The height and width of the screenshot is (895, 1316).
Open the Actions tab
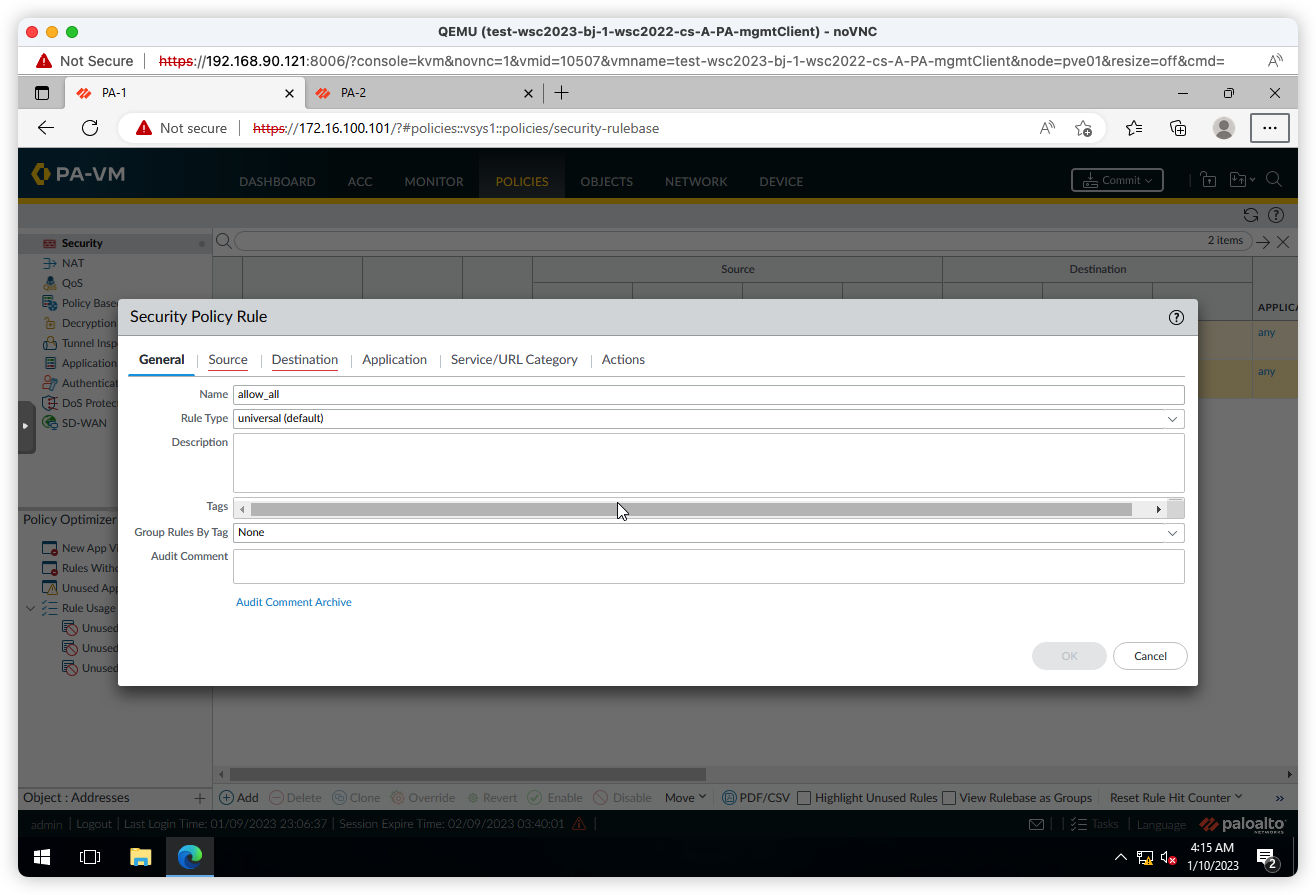point(623,360)
